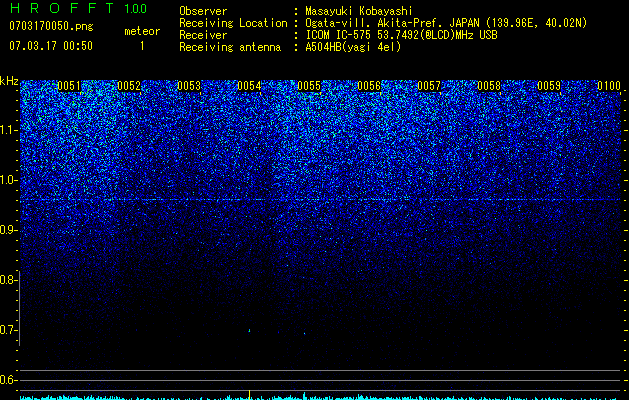Click the 0053 time marker
The image size is (629, 400).
pyautogui.click(x=189, y=86)
